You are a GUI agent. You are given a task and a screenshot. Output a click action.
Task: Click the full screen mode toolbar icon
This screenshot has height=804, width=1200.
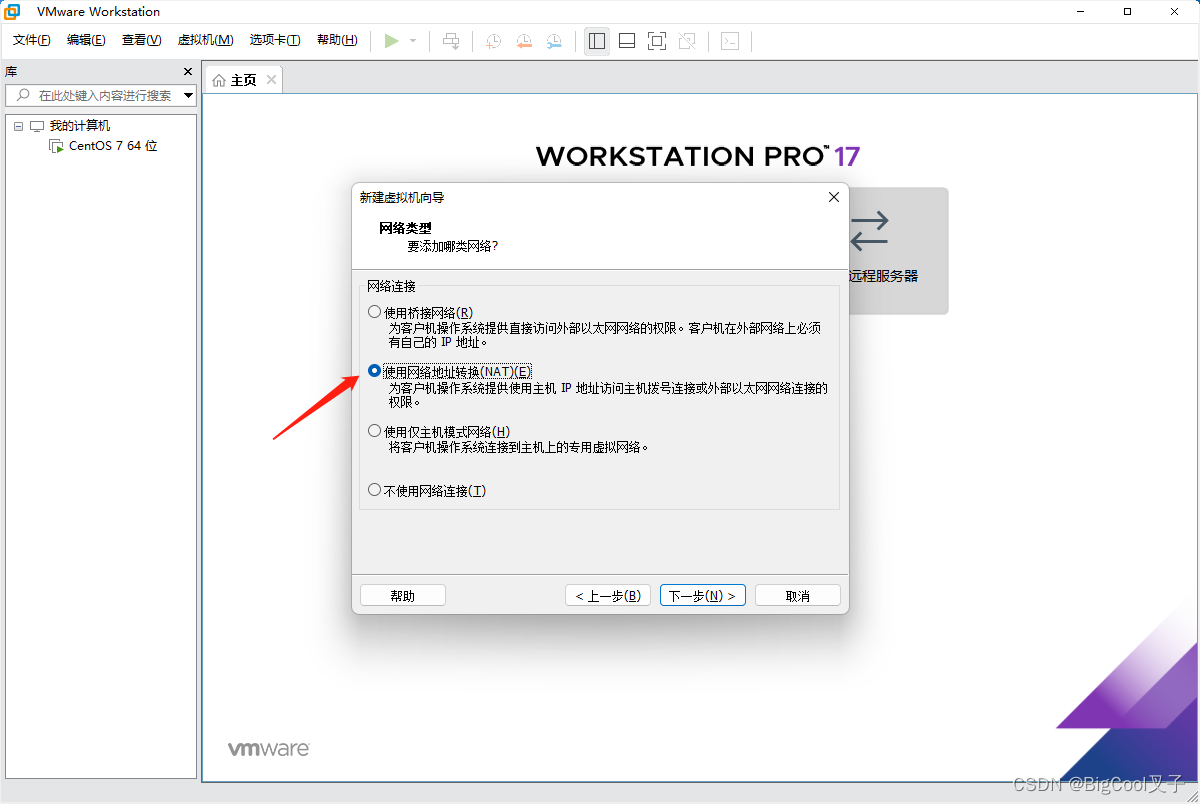pyautogui.click(x=657, y=41)
